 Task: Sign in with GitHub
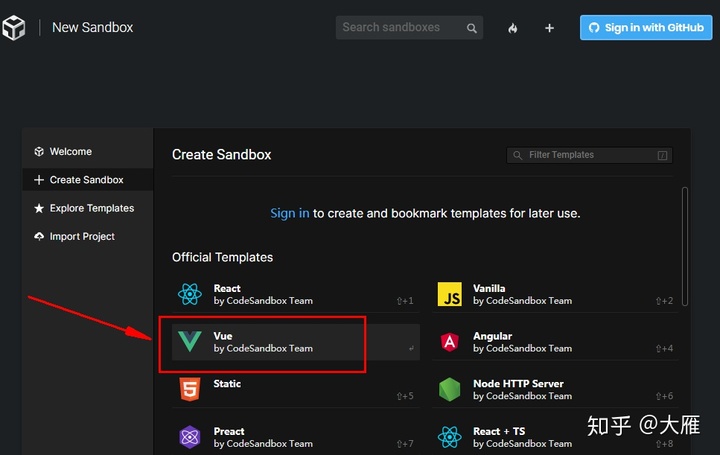[x=646, y=28]
